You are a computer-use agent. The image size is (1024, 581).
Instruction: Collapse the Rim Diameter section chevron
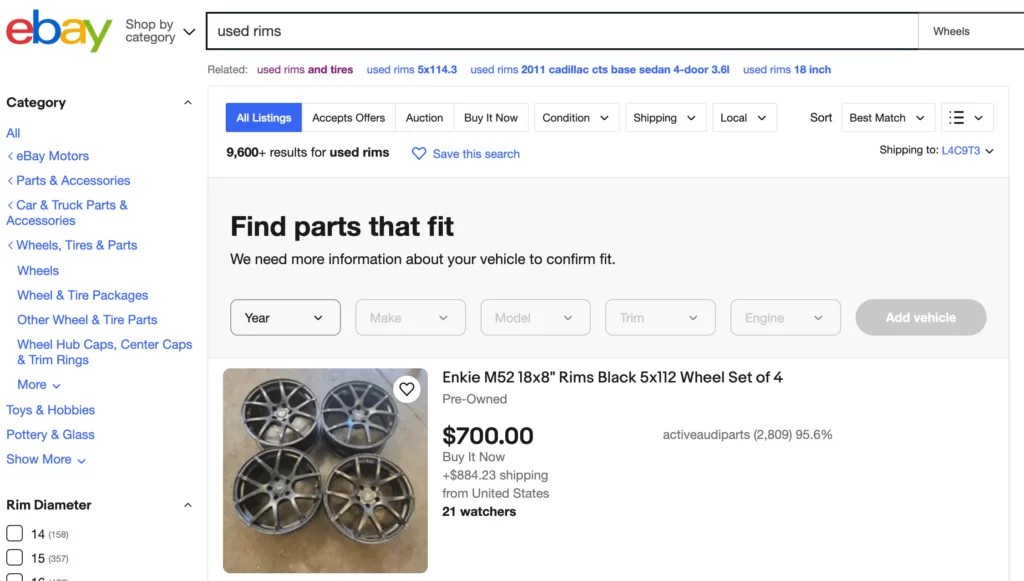click(187, 505)
